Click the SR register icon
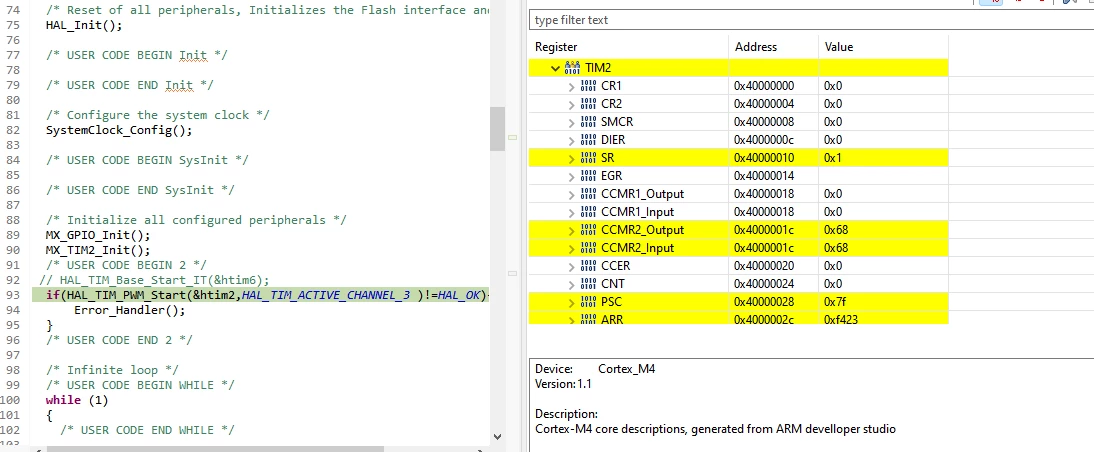Image resolution: width=1094 pixels, height=452 pixels. tap(588, 158)
